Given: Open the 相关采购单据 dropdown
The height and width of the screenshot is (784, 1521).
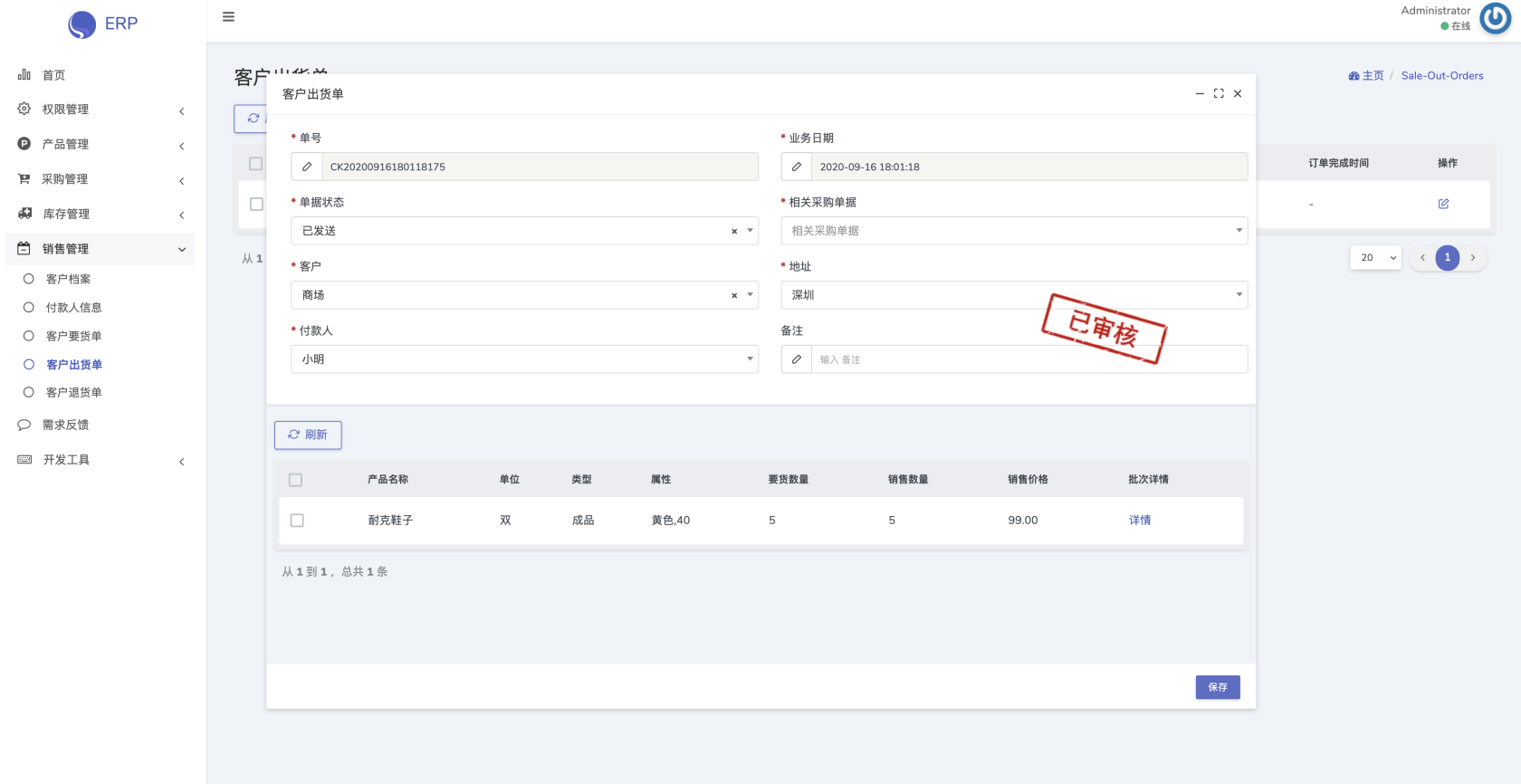Looking at the screenshot, I should 1014,231.
